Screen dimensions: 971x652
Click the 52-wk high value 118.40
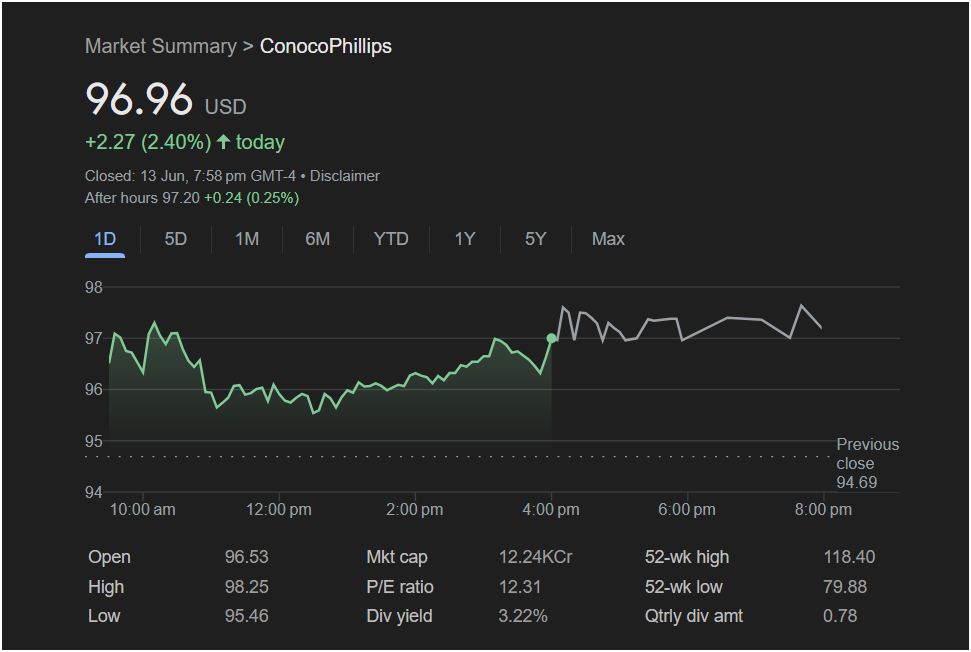(849, 557)
